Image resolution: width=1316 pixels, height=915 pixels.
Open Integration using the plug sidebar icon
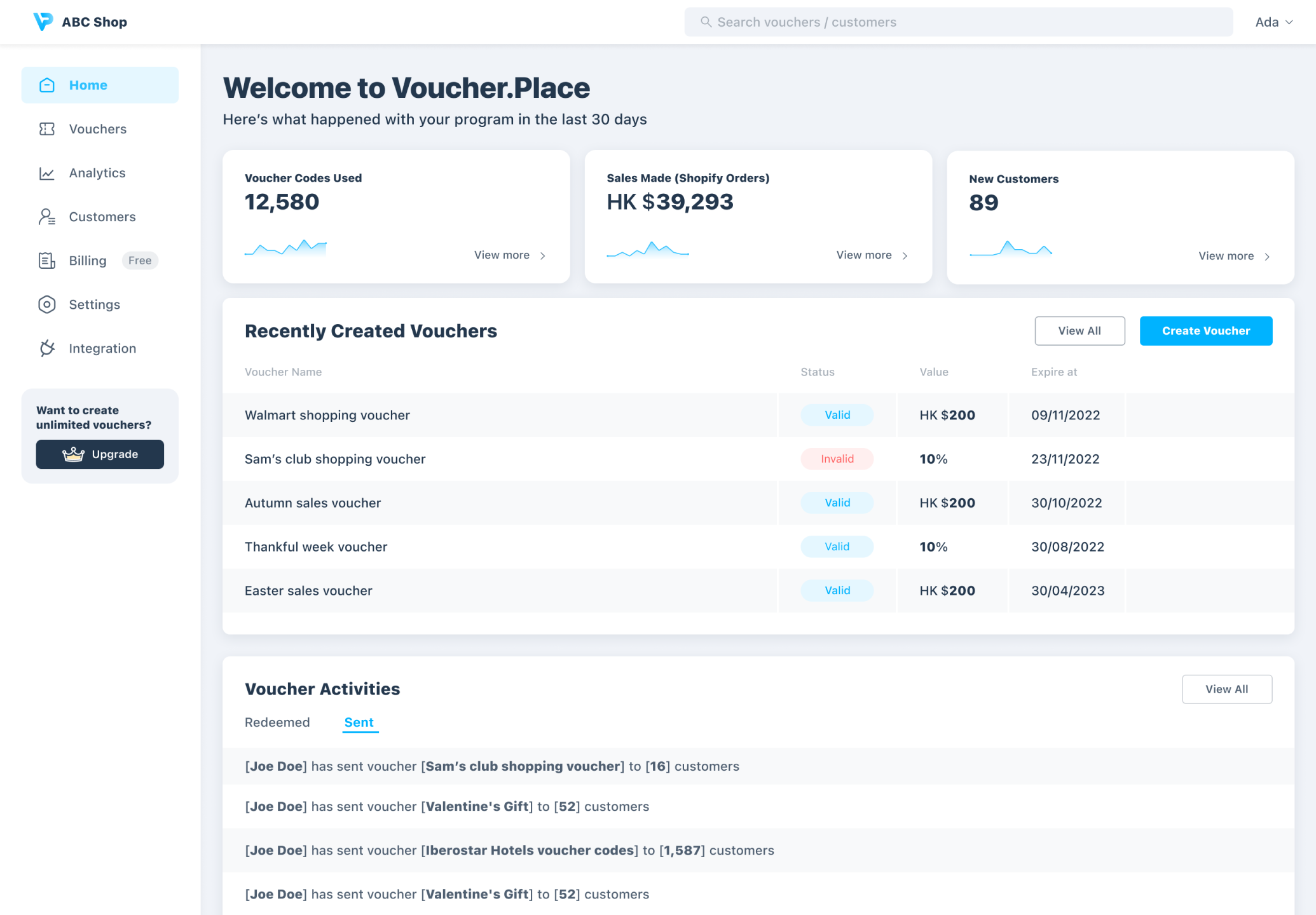pos(47,348)
